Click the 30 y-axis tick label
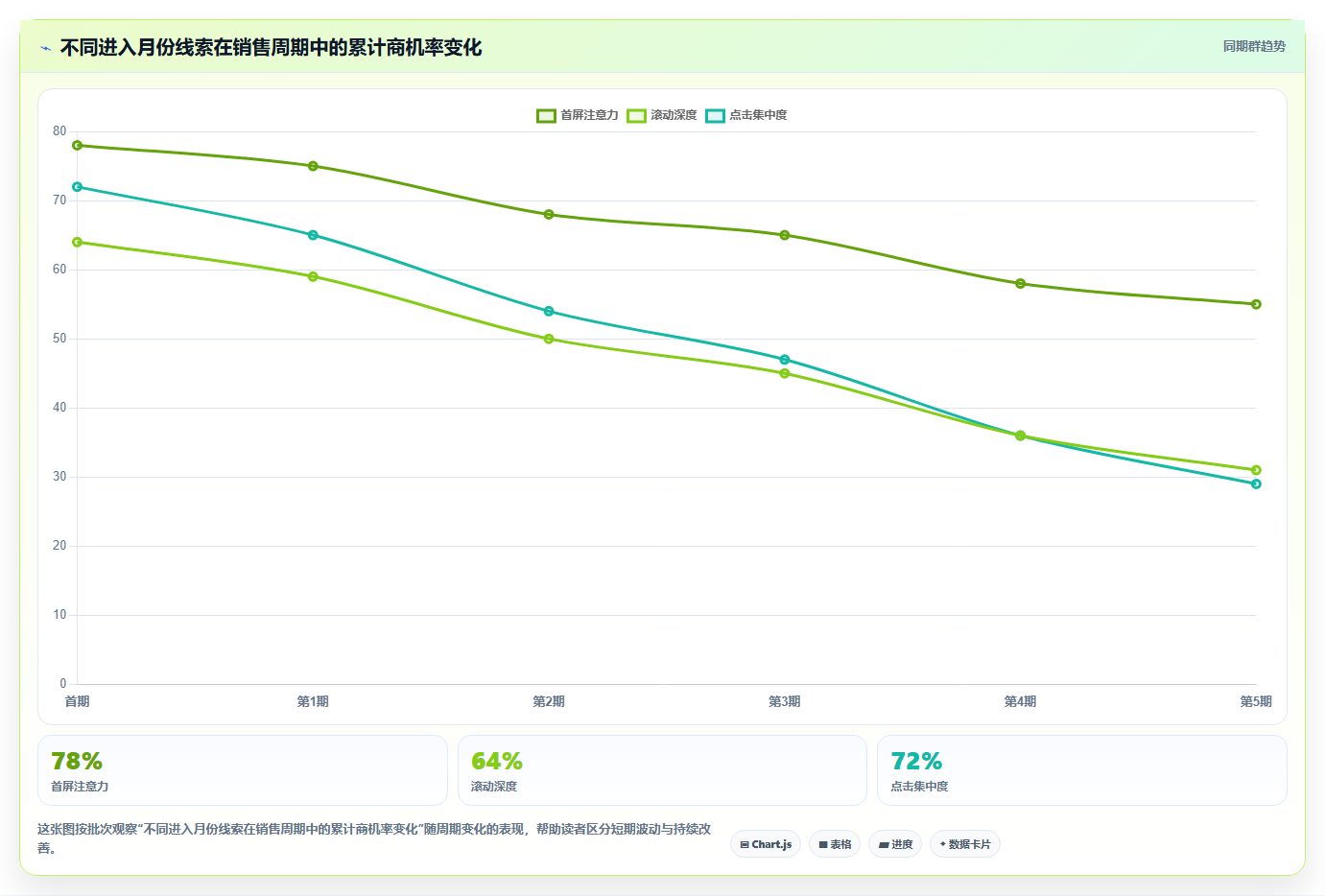Image resolution: width=1325 pixels, height=896 pixels. [59, 477]
